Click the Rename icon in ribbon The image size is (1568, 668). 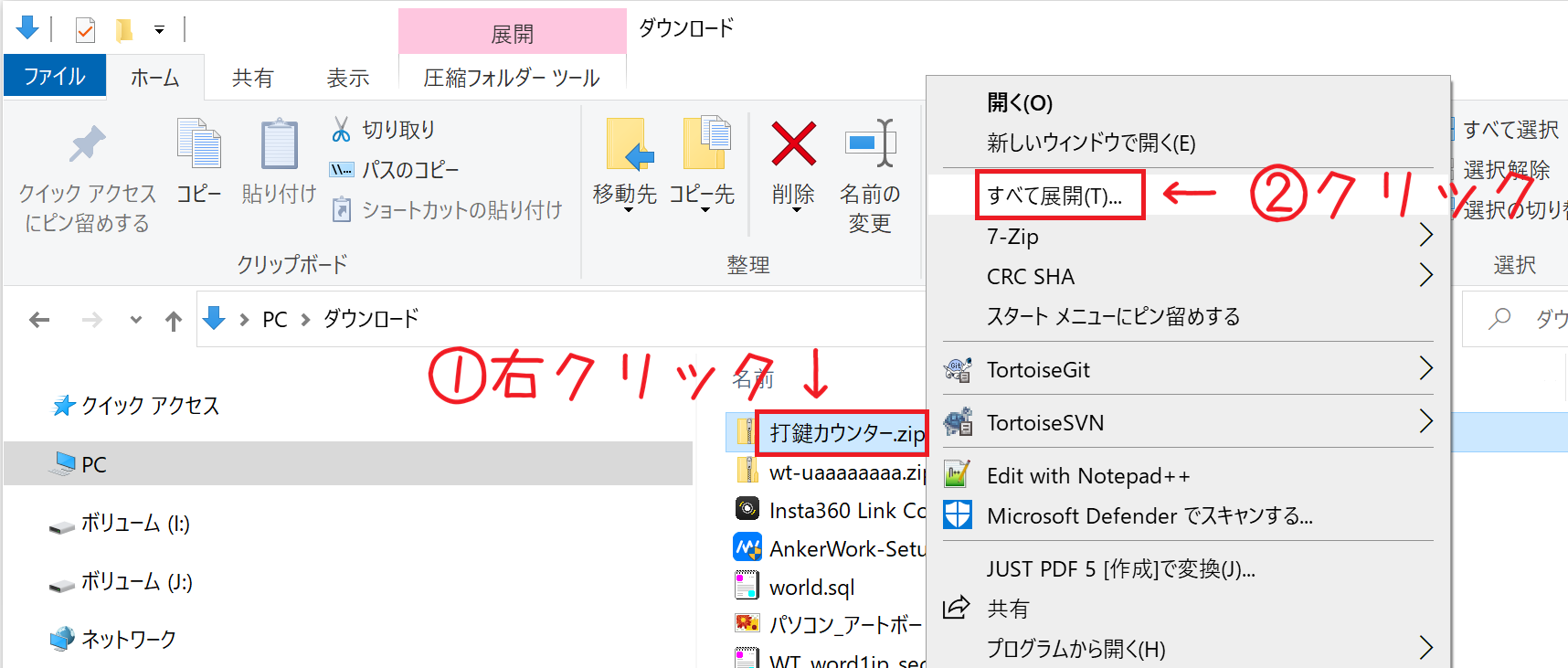pos(869,144)
